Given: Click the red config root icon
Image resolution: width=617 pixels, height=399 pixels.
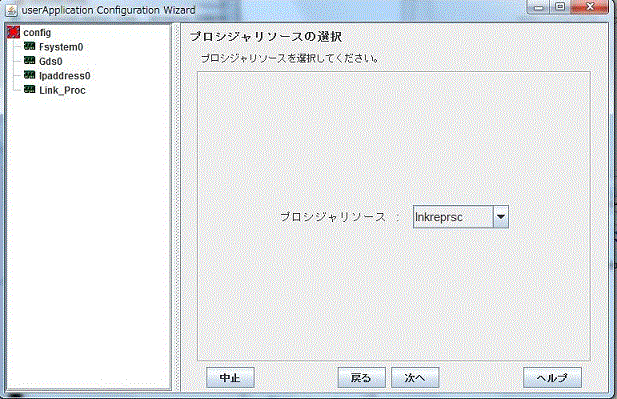Looking at the screenshot, I should point(13,32).
